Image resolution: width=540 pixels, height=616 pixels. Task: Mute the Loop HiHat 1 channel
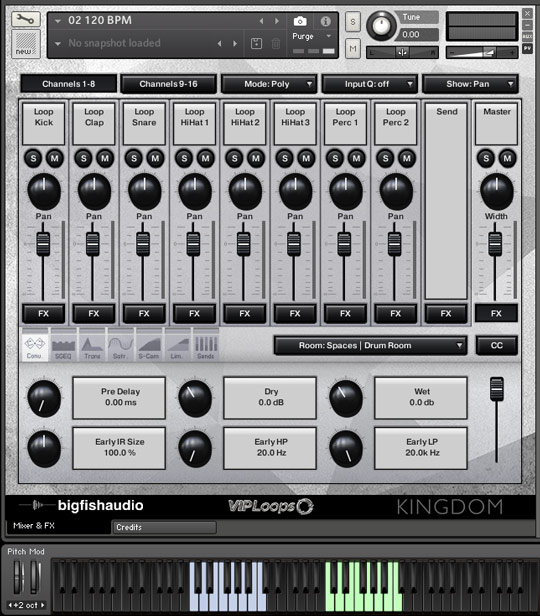click(205, 158)
